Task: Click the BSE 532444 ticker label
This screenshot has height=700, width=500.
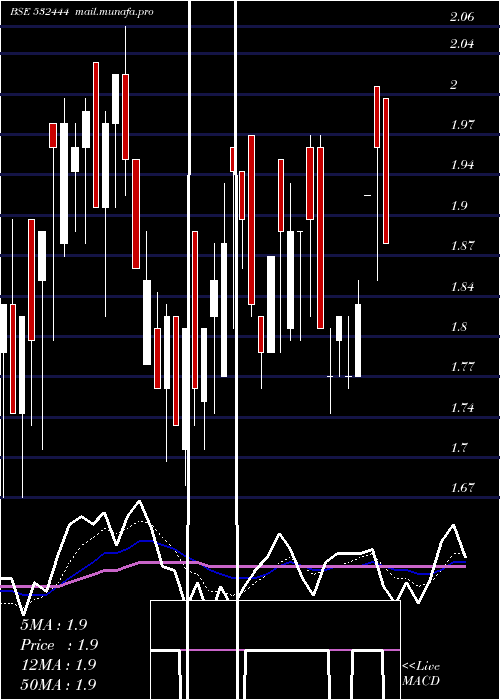Action: click(x=40, y=12)
